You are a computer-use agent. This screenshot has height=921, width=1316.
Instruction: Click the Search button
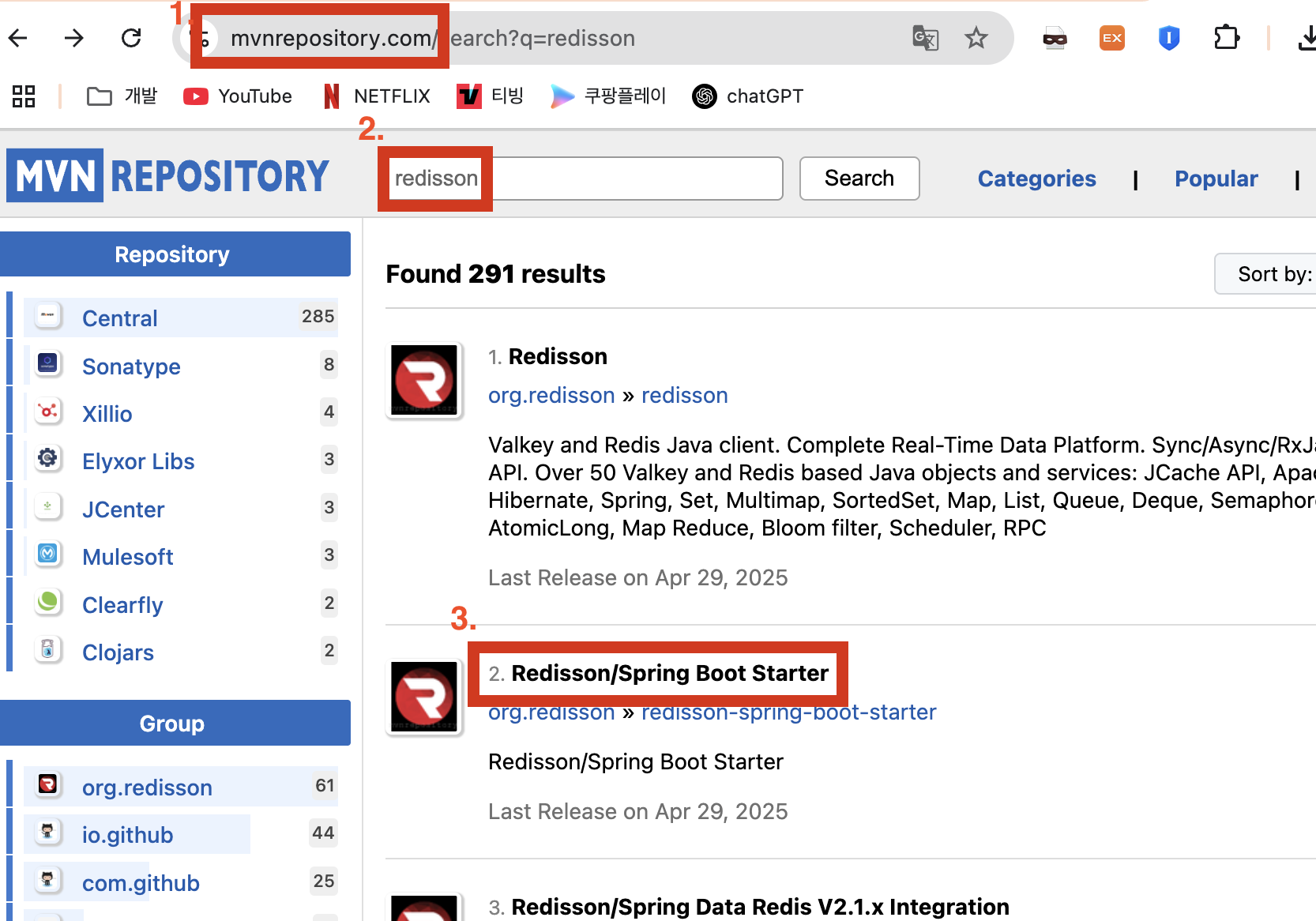click(x=859, y=179)
